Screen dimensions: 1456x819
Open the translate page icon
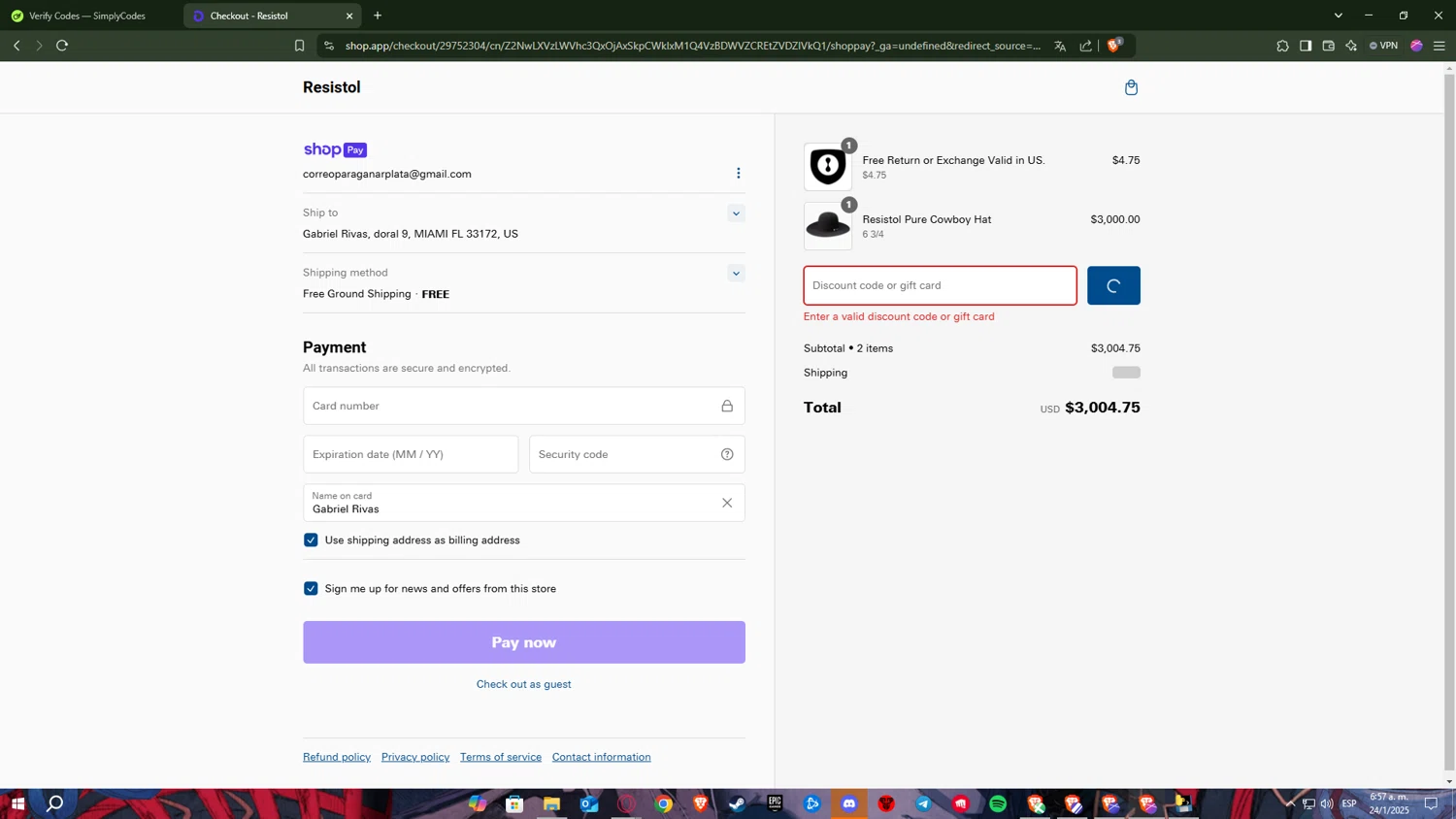point(1060,46)
